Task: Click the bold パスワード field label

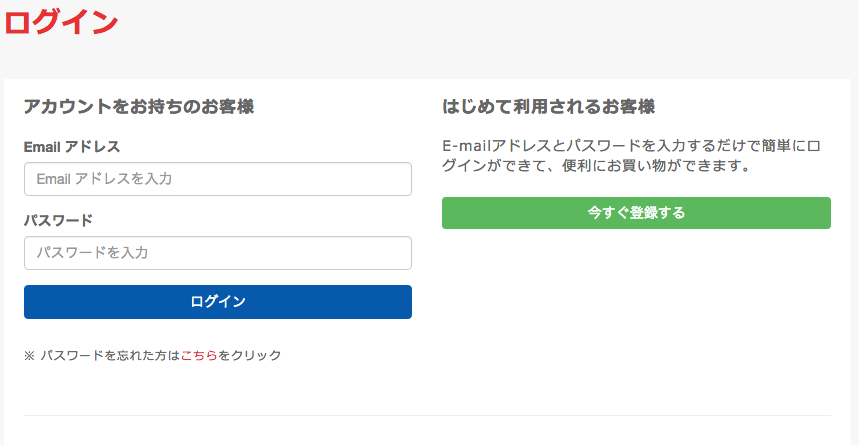Action: coord(58,220)
